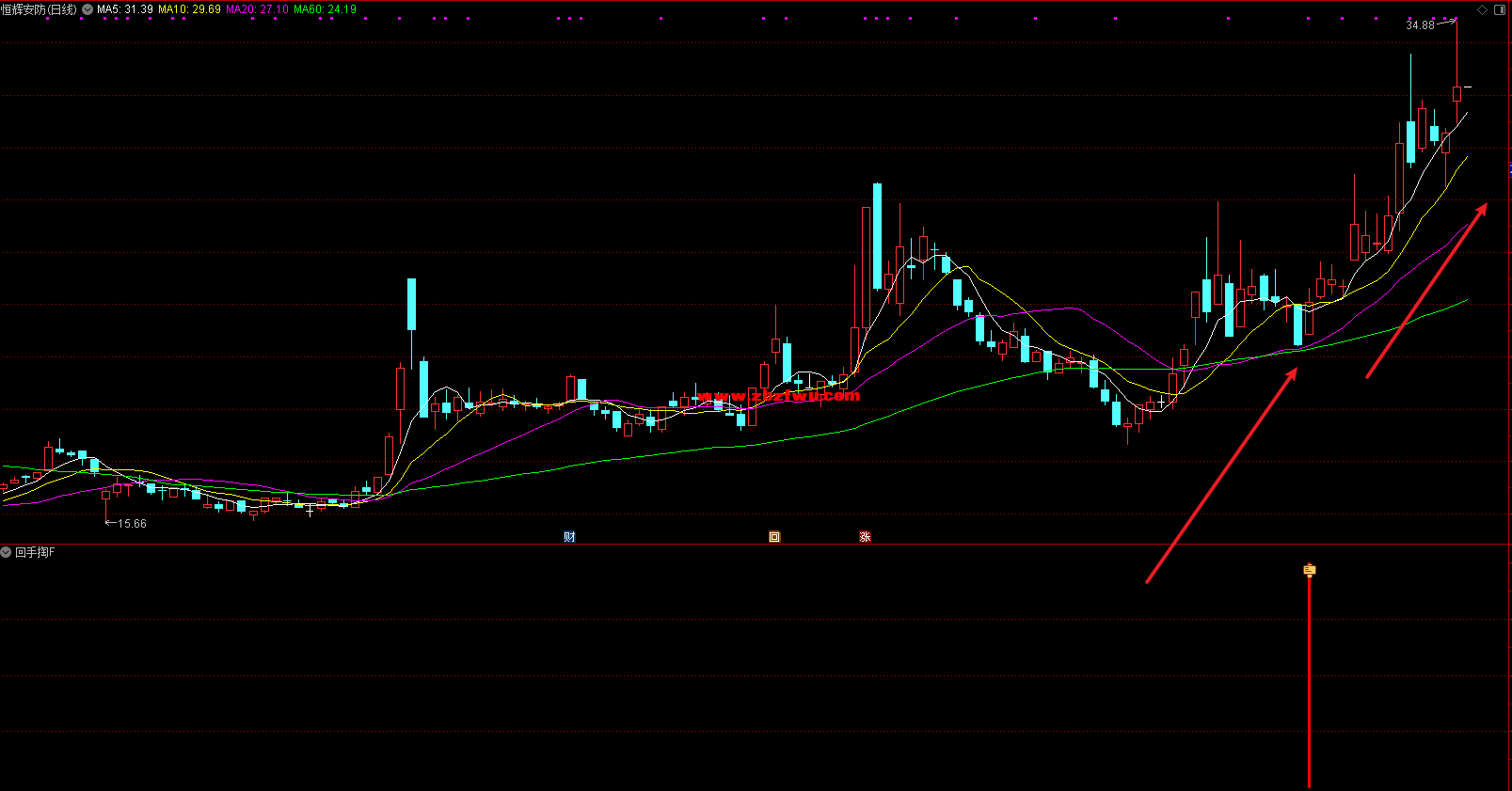Click the 34.88 high price label

tap(1420, 25)
